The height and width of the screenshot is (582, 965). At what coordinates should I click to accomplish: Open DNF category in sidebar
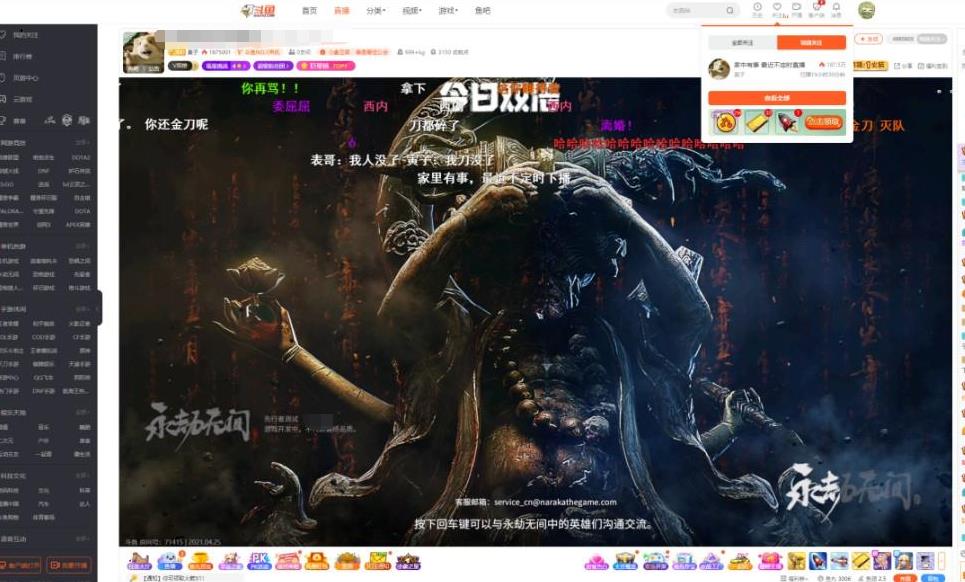coord(44,171)
